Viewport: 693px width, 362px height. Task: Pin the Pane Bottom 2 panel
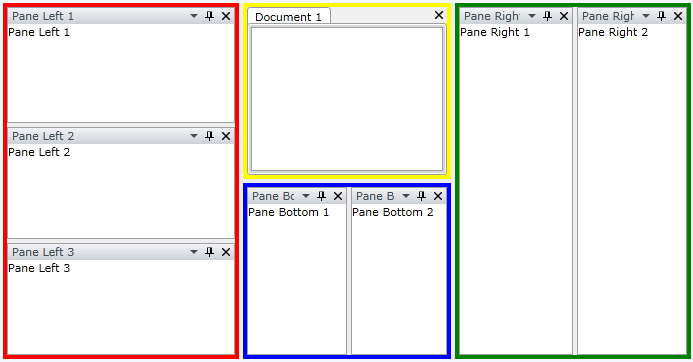coord(421,196)
